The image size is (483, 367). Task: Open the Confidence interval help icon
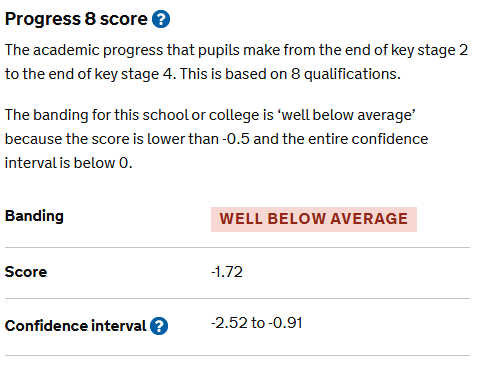pyautogui.click(x=159, y=326)
